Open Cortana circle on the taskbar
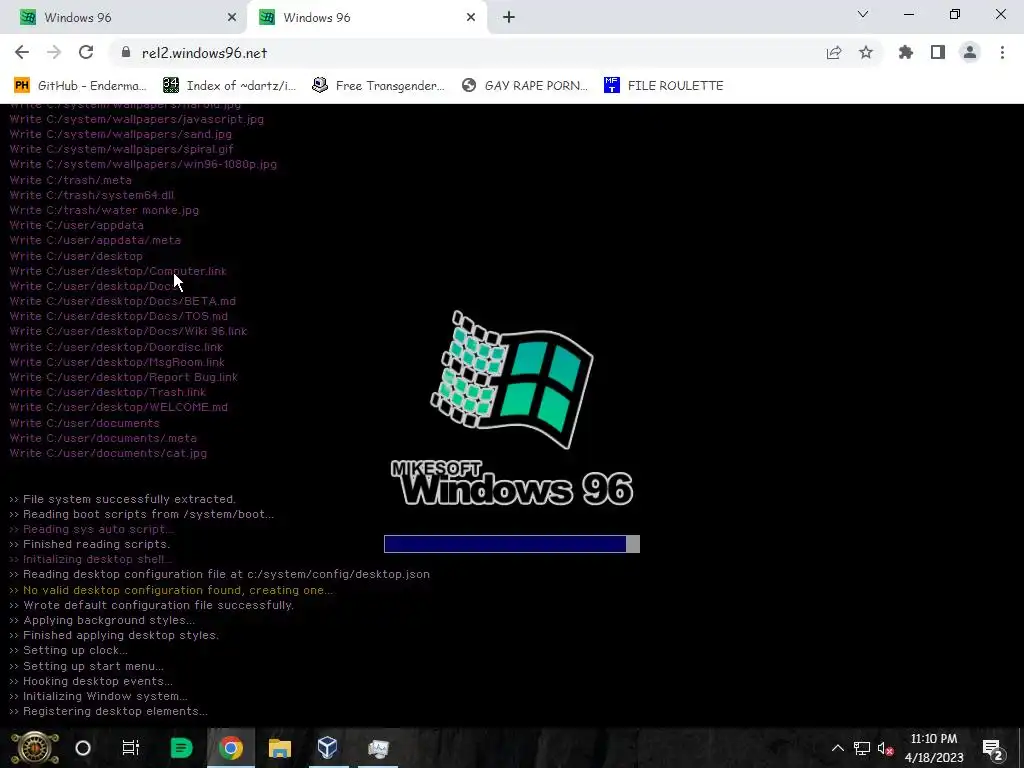Screen dimensions: 1024x768 [x=83, y=748]
